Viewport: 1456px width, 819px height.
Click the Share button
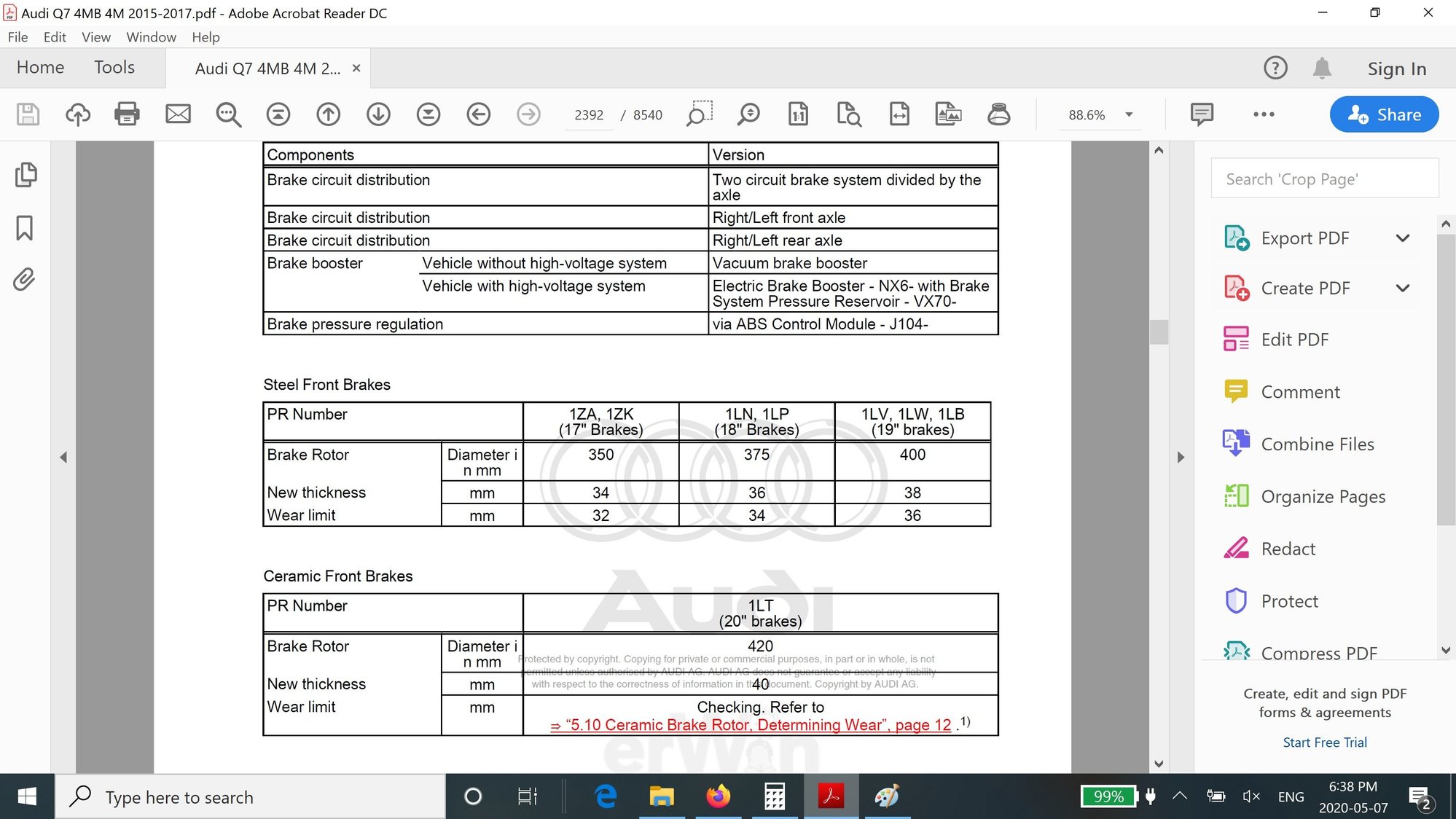(x=1383, y=114)
